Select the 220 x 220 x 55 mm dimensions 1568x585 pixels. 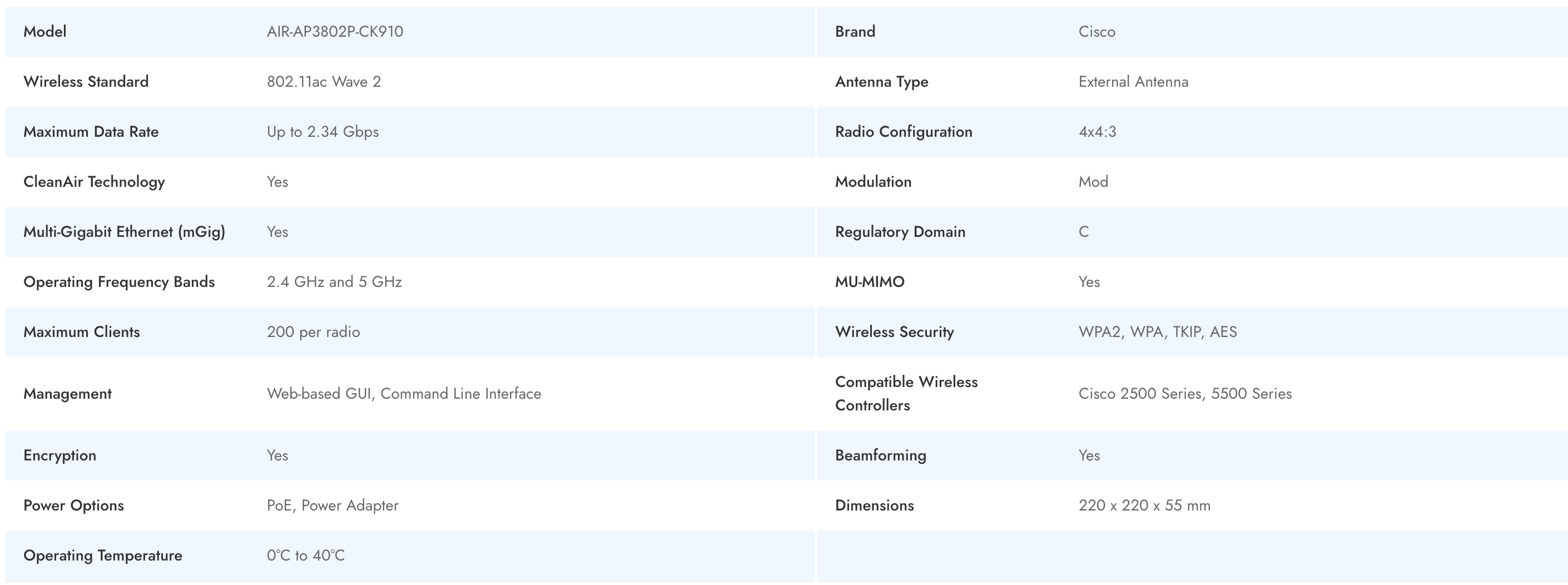coord(1144,505)
